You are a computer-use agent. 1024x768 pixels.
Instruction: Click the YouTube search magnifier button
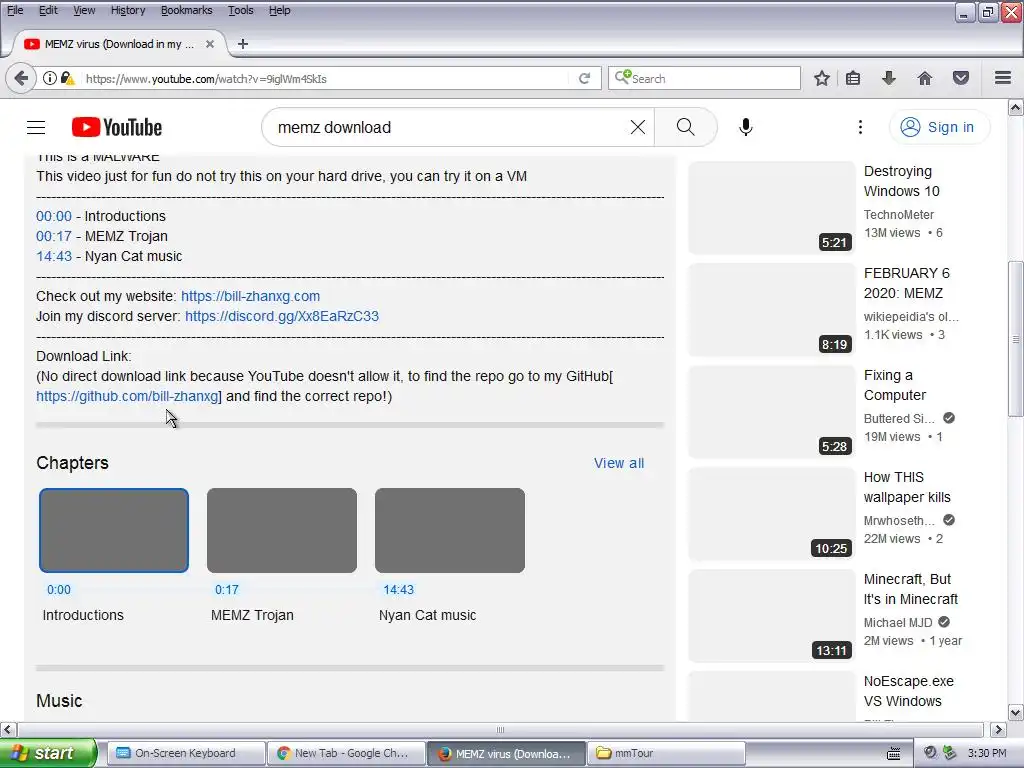pyautogui.click(x=686, y=127)
